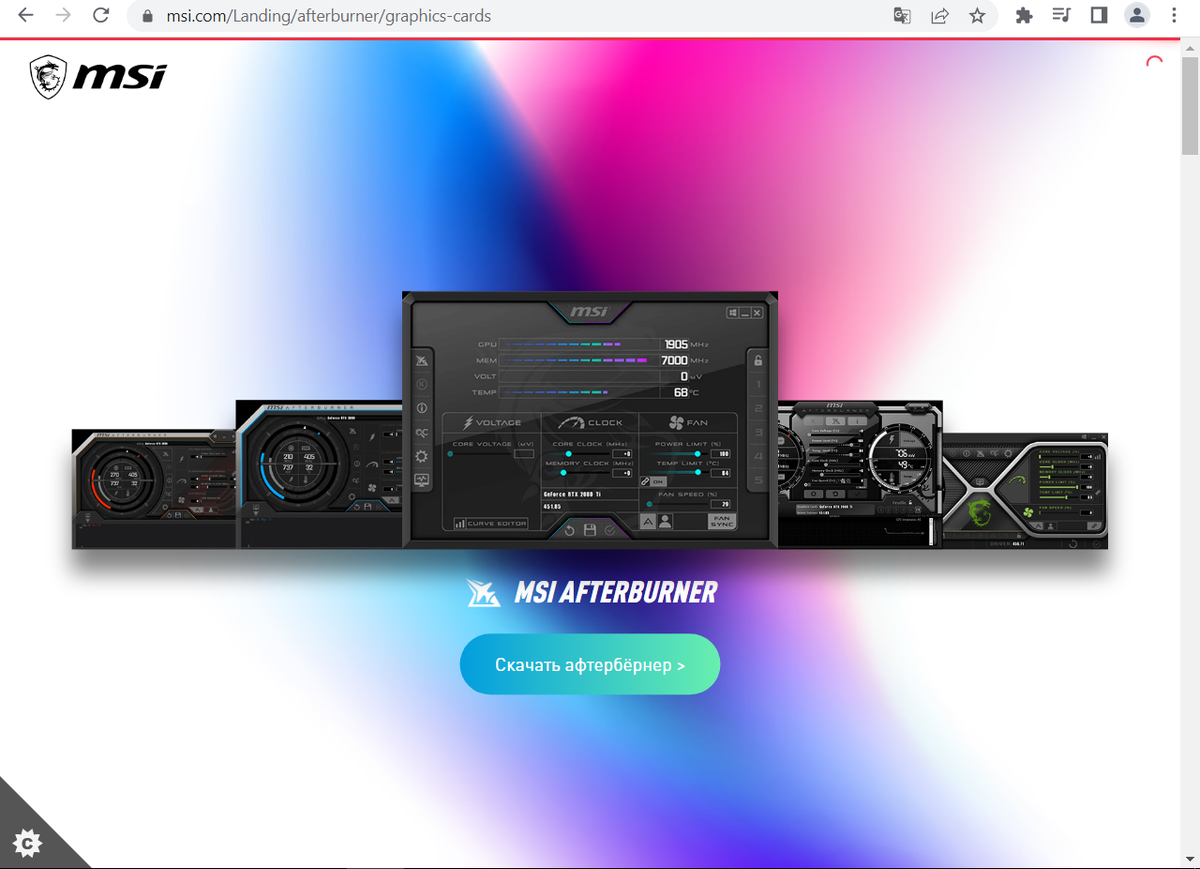Click the Power Limit slider handle
Image resolution: width=1200 pixels, height=869 pixels.
[x=697, y=454]
